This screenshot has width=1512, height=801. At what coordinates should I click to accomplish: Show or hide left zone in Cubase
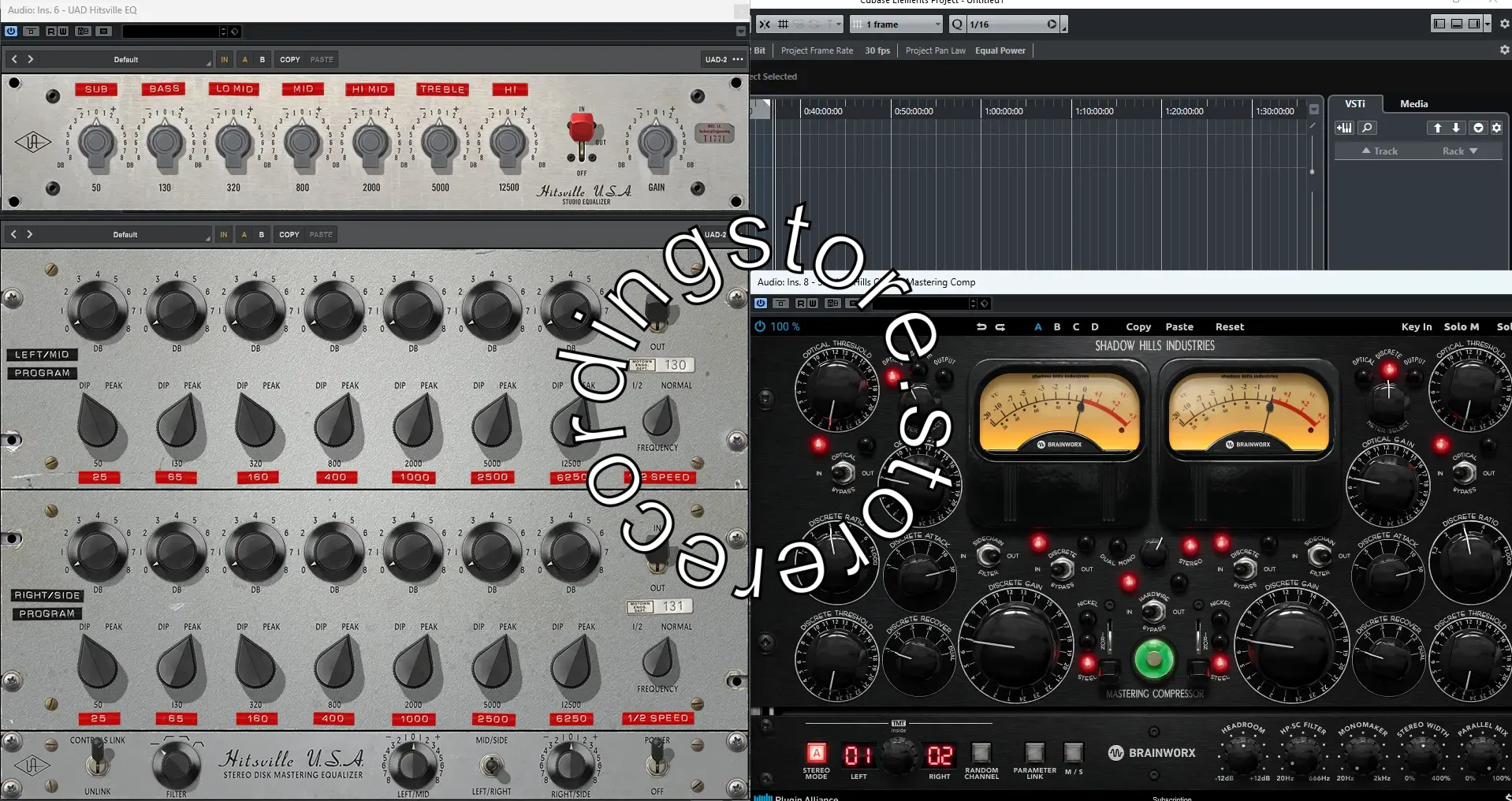1439,24
